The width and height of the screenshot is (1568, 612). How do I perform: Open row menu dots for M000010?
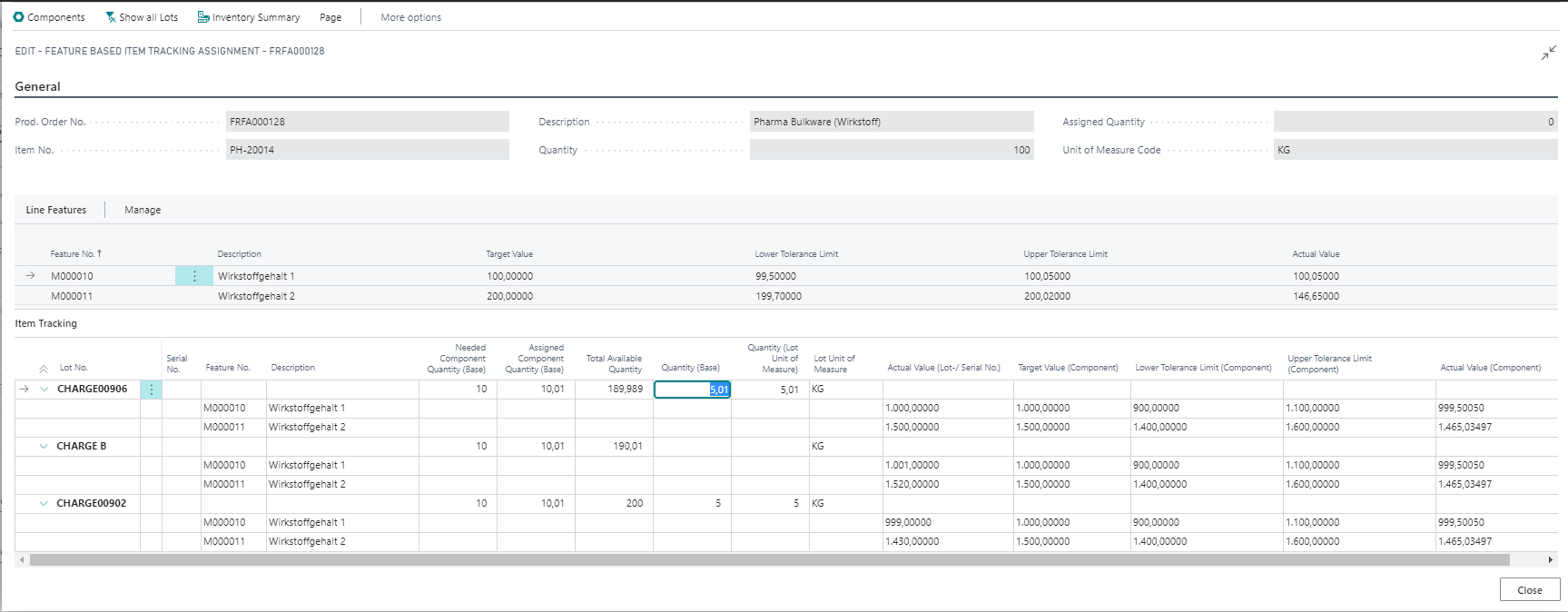(x=194, y=276)
